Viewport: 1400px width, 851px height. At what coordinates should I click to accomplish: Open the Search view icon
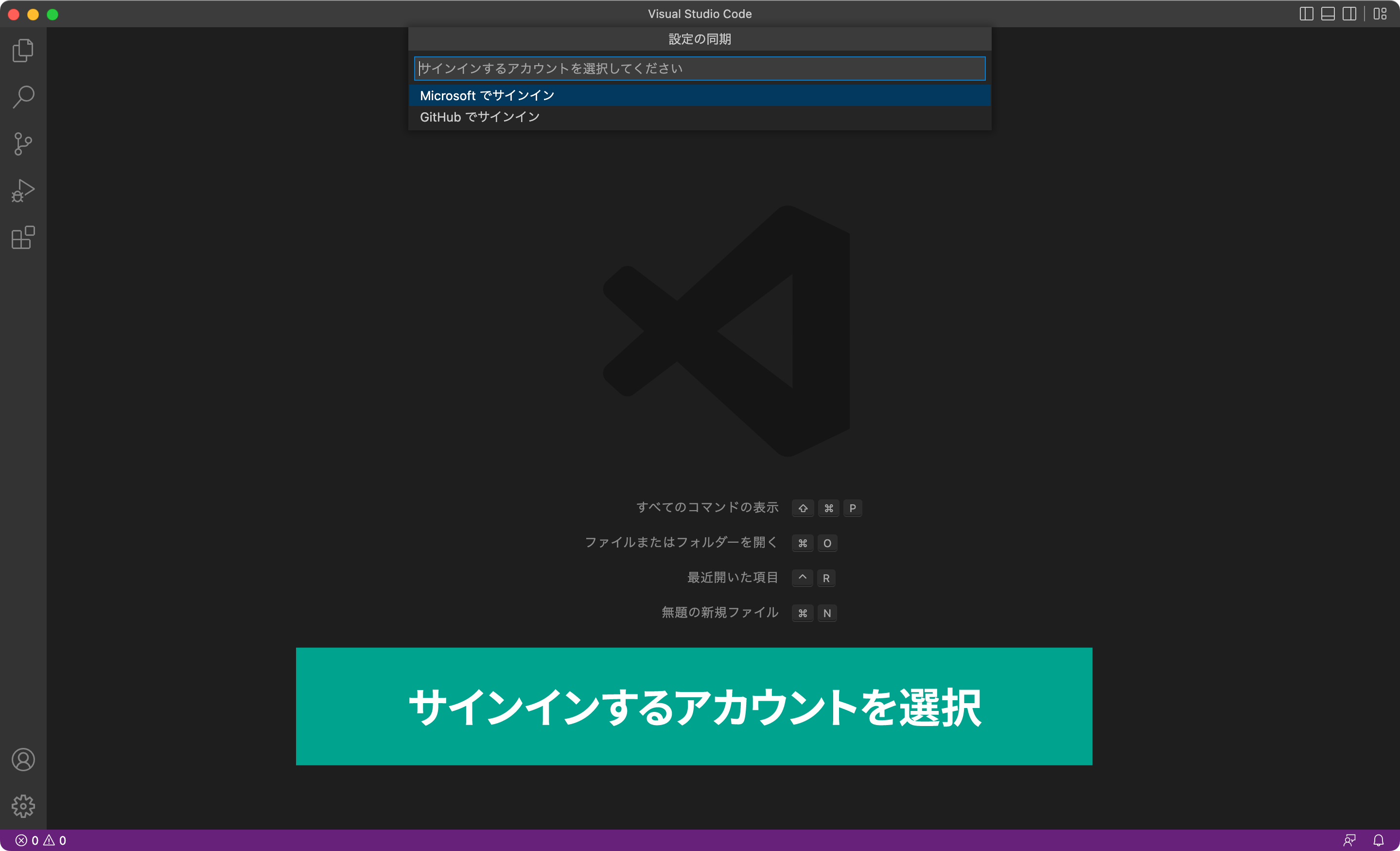point(23,97)
